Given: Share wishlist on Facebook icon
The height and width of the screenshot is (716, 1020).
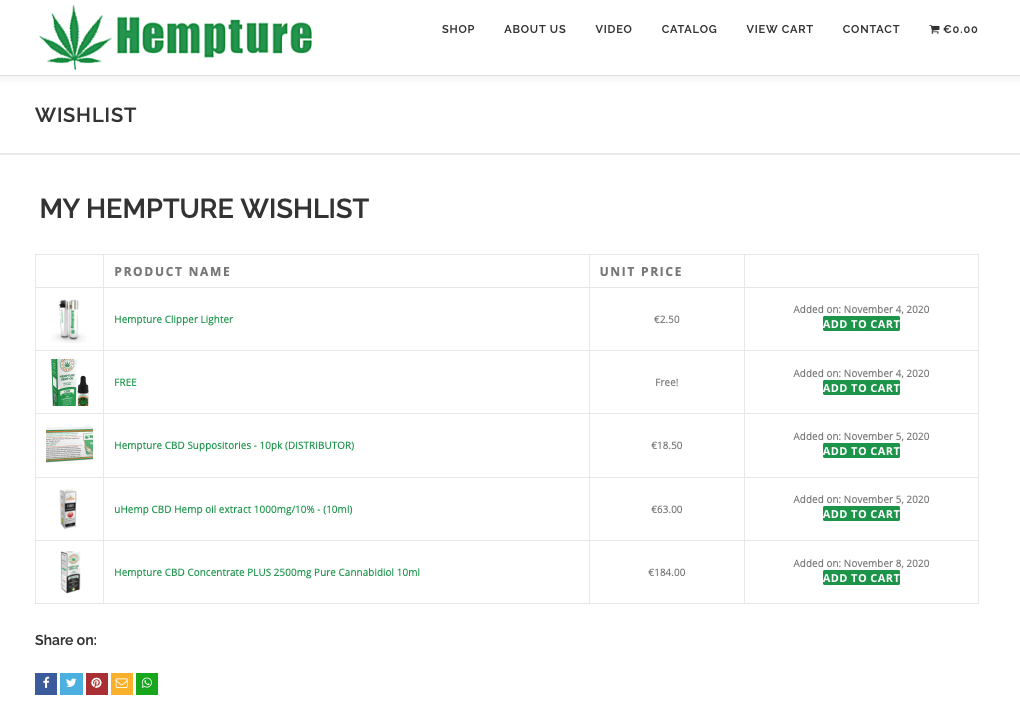Looking at the screenshot, I should click(x=46, y=684).
